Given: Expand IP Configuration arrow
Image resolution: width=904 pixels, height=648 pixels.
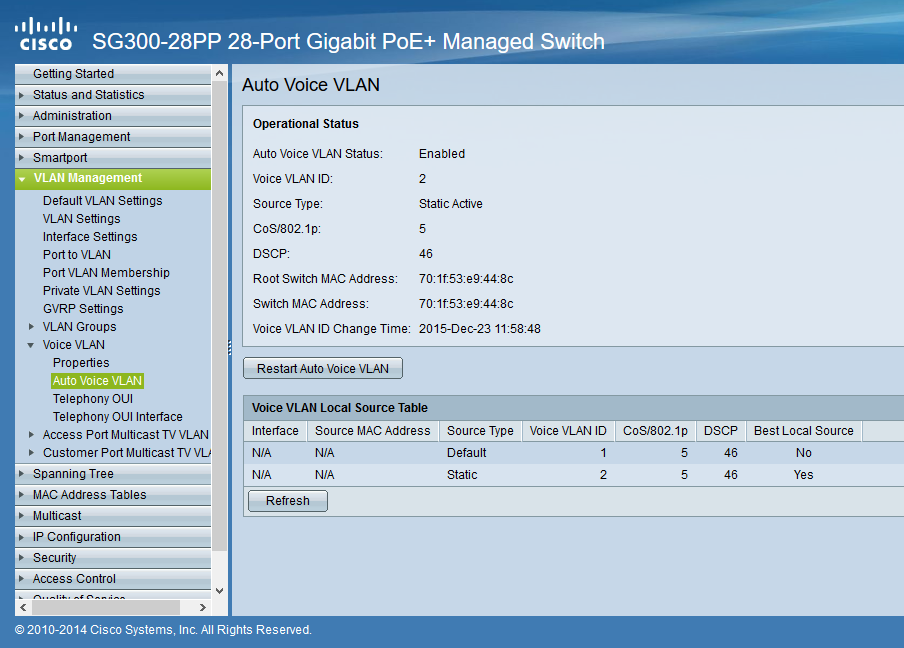Looking at the screenshot, I should click(x=21, y=537).
